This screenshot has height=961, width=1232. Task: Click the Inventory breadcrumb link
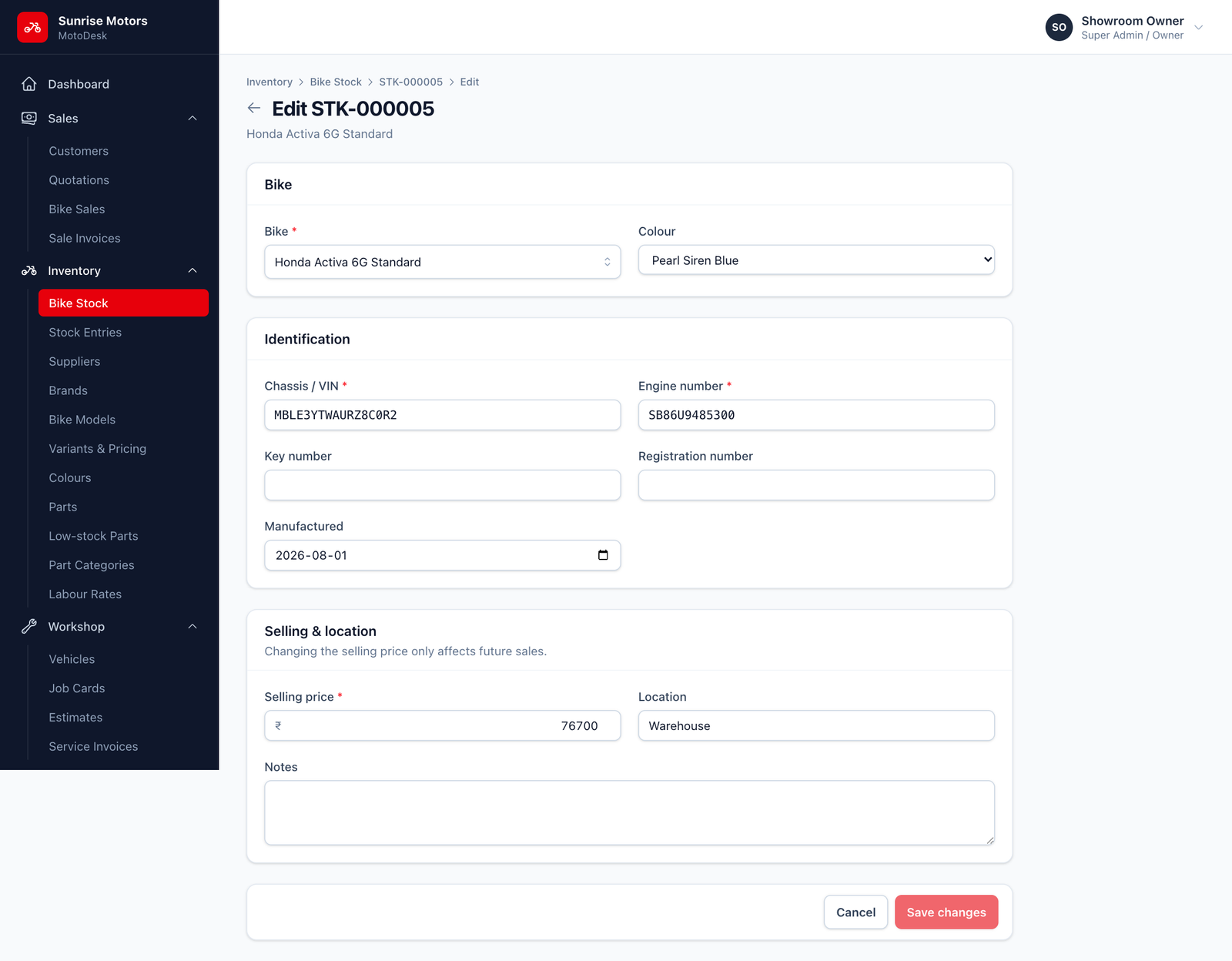pos(269,82)
